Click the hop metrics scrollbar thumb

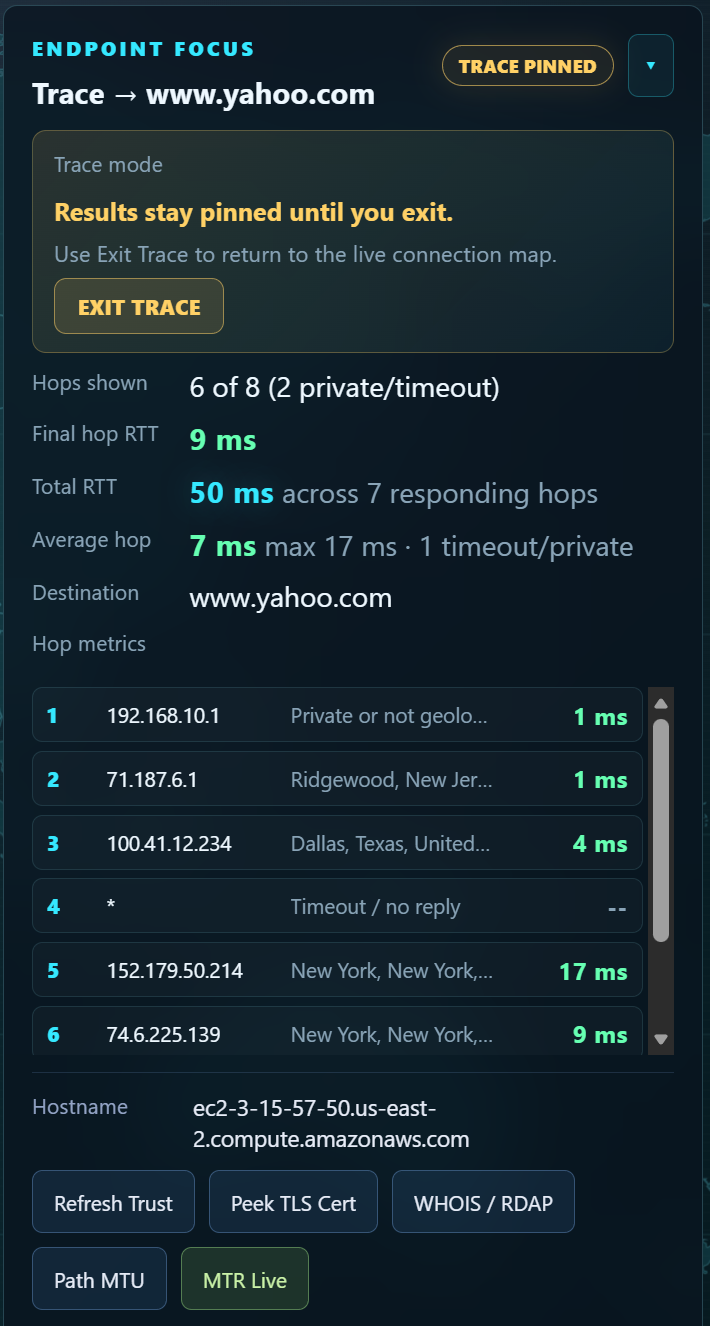point(660,830)
